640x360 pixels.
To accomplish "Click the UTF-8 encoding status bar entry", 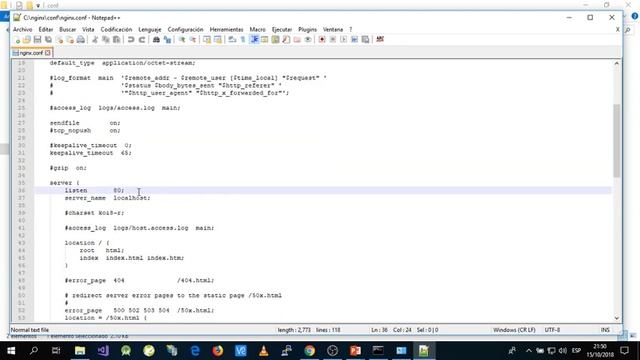I will tap(552, 330).
